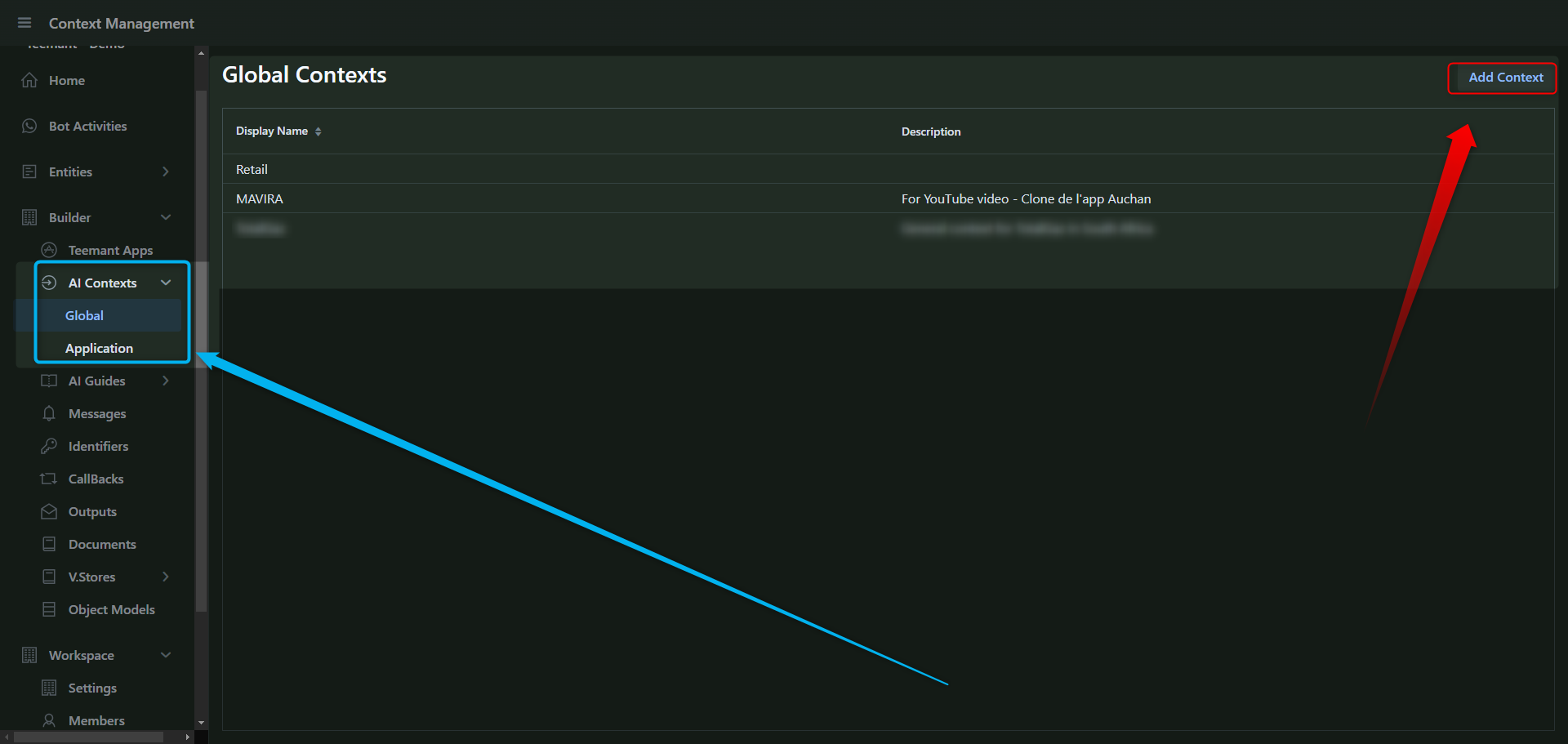Click the hamburger menu icon
The width and height of the screenshot is (1568, 744).
[24, 23]
